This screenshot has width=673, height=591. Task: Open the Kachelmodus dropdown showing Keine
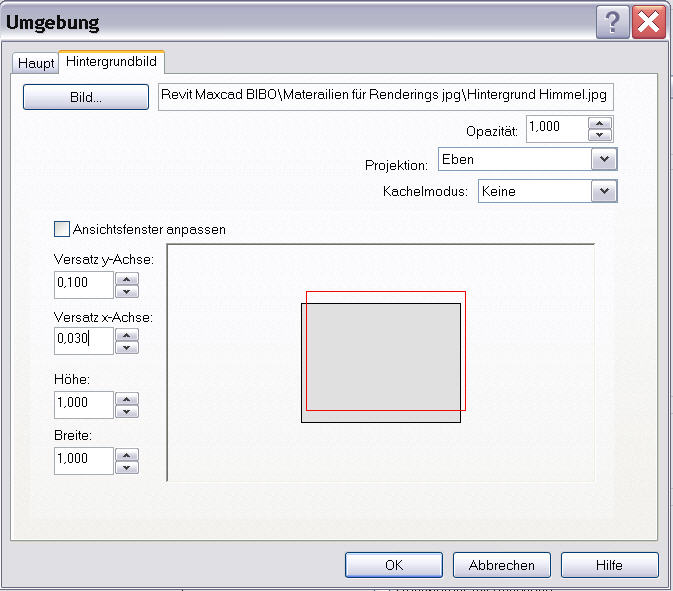coord(547,191)
